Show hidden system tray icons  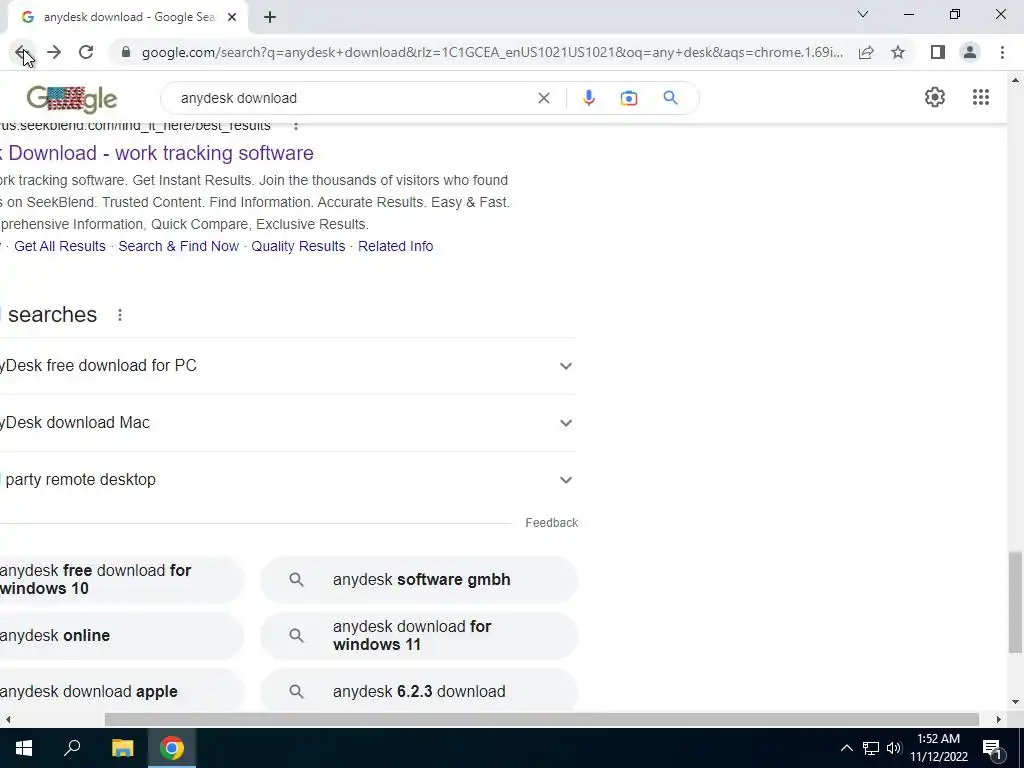846,748
